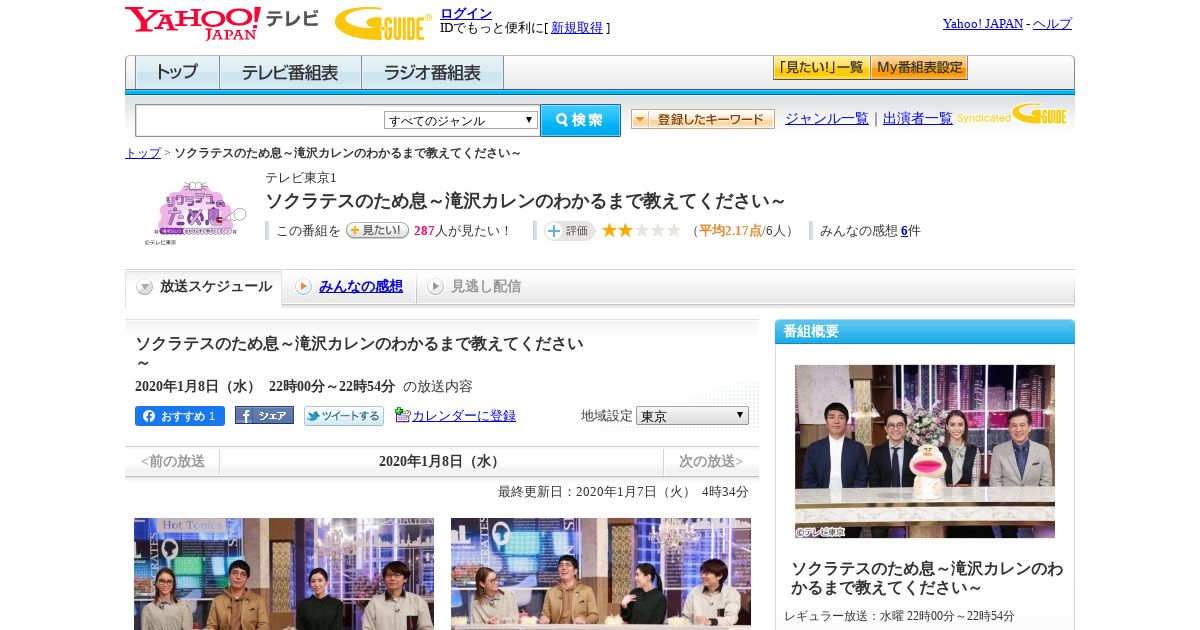
Task: Open the Yahoo! JAPAN テレビ logo
Action: (222, 22)
